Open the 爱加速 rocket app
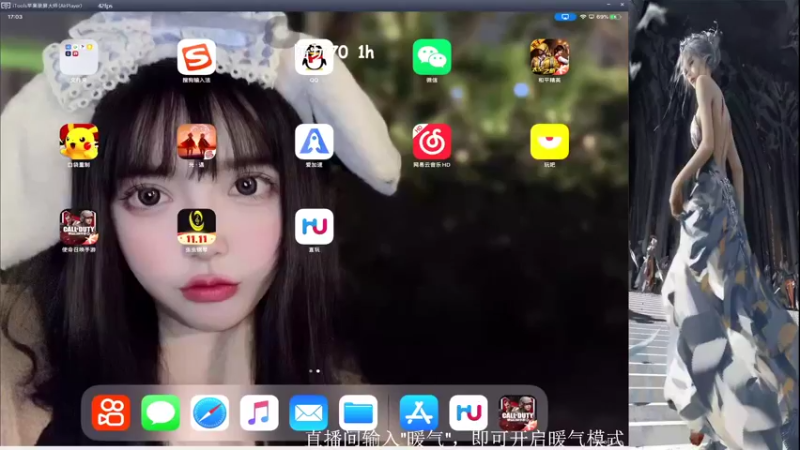This screenshot has height=450, width=800. [314, 142]
